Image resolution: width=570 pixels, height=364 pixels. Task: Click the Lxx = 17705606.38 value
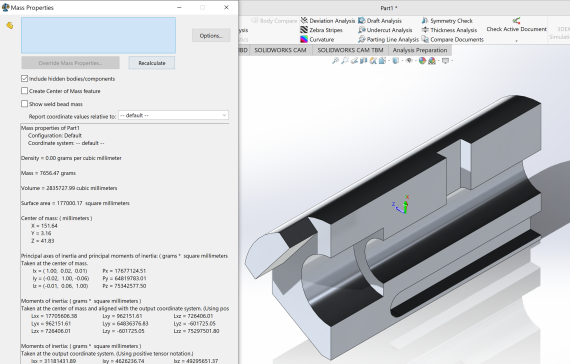pos(54,316)
